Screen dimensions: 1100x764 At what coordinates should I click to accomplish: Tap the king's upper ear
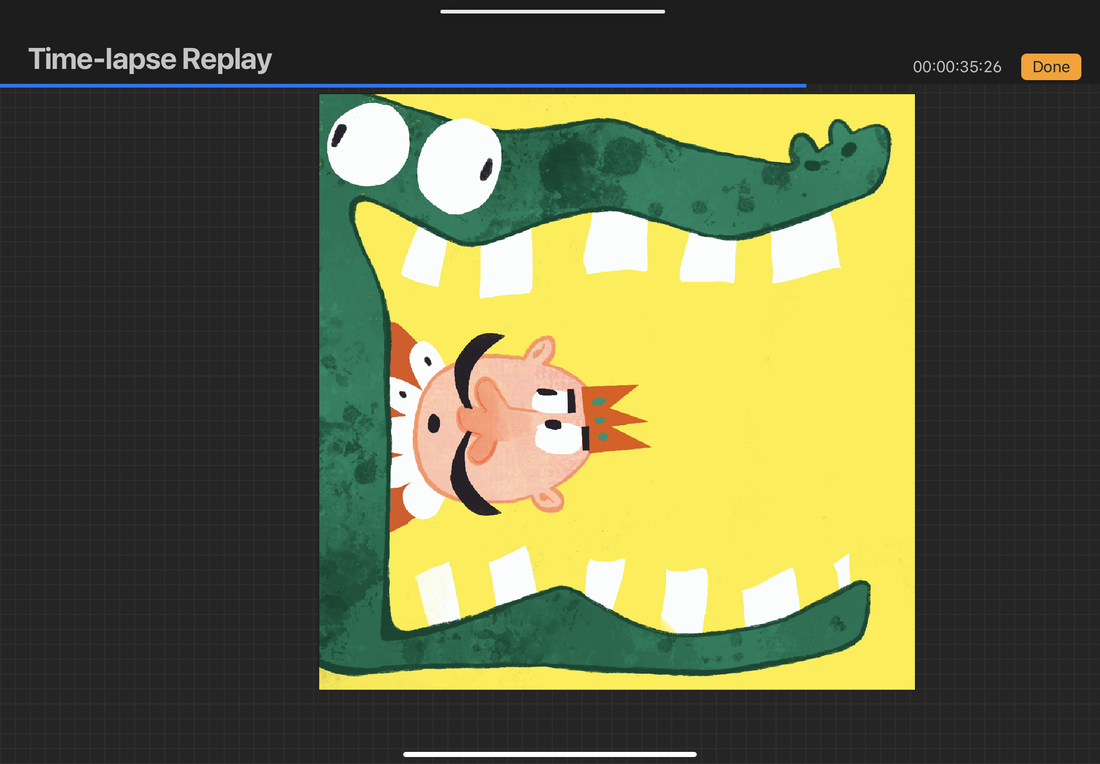tap(539, 351)
